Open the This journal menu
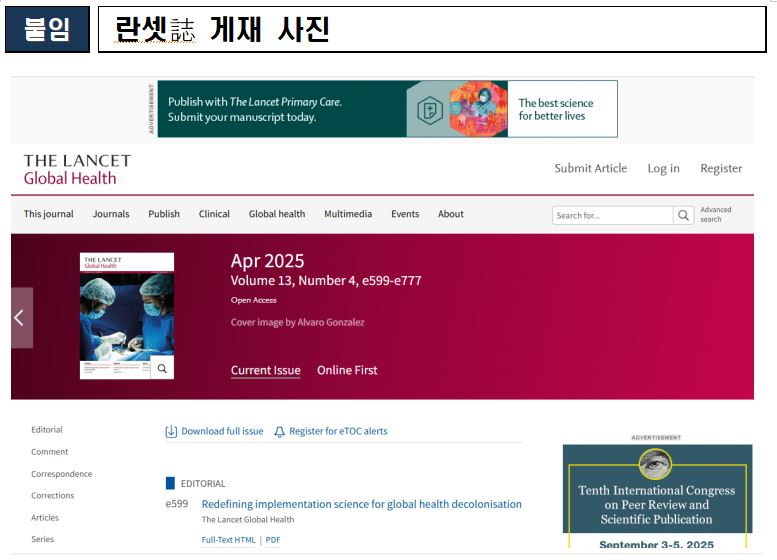 point(48,214)
